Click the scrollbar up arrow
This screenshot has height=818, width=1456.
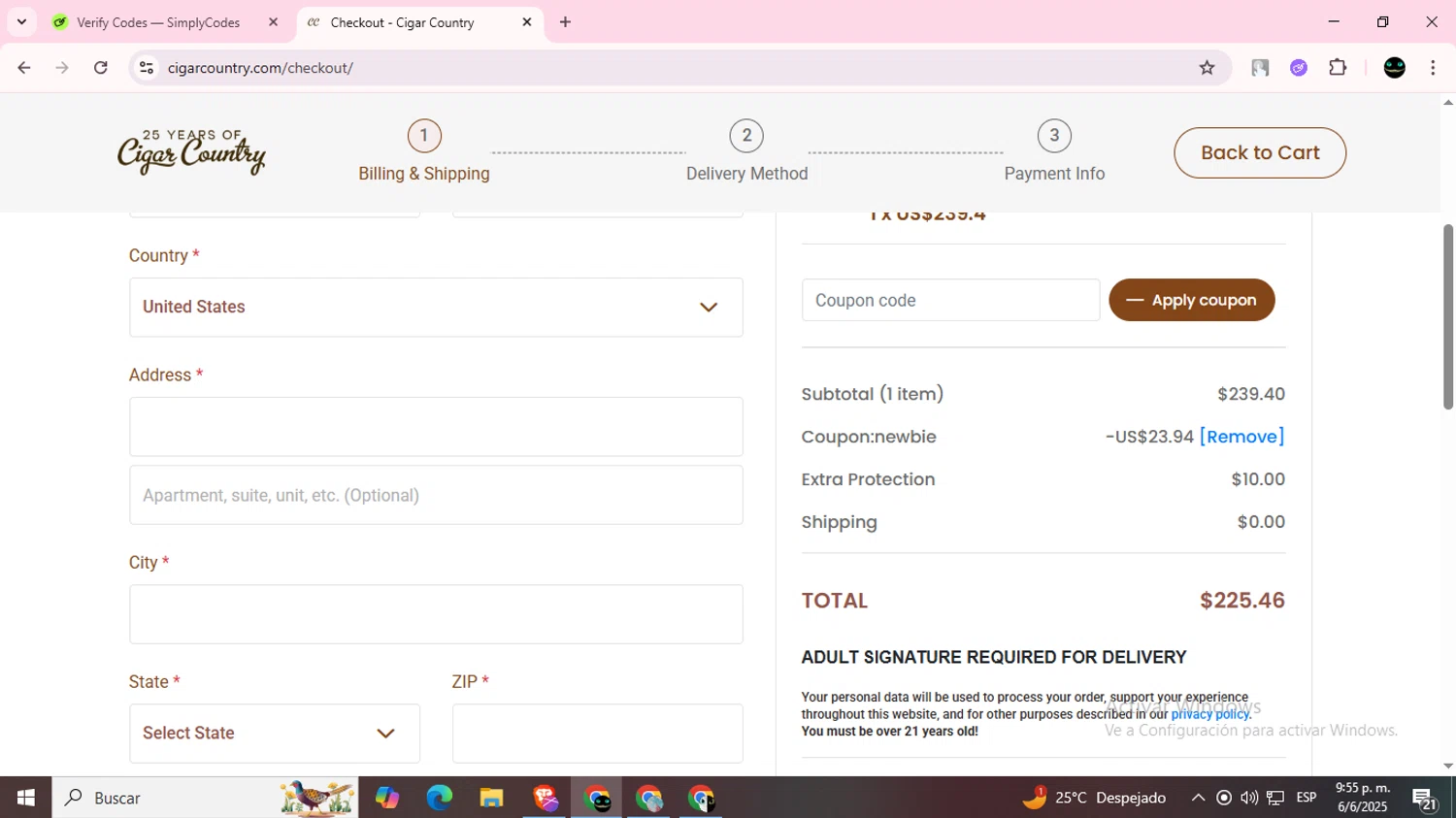[x=1448, y=102]
